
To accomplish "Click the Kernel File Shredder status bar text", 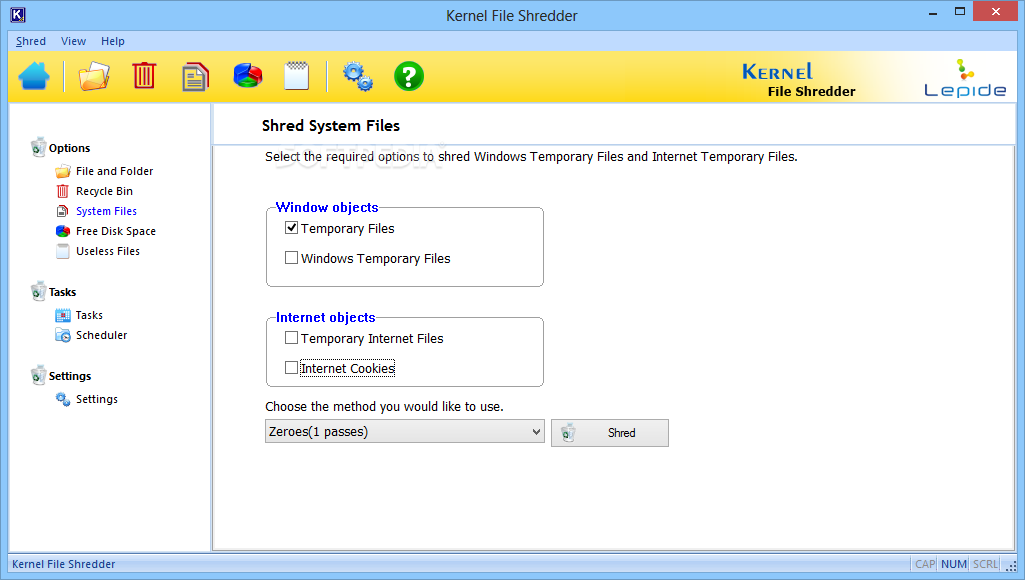I will [x=63, y=564].
